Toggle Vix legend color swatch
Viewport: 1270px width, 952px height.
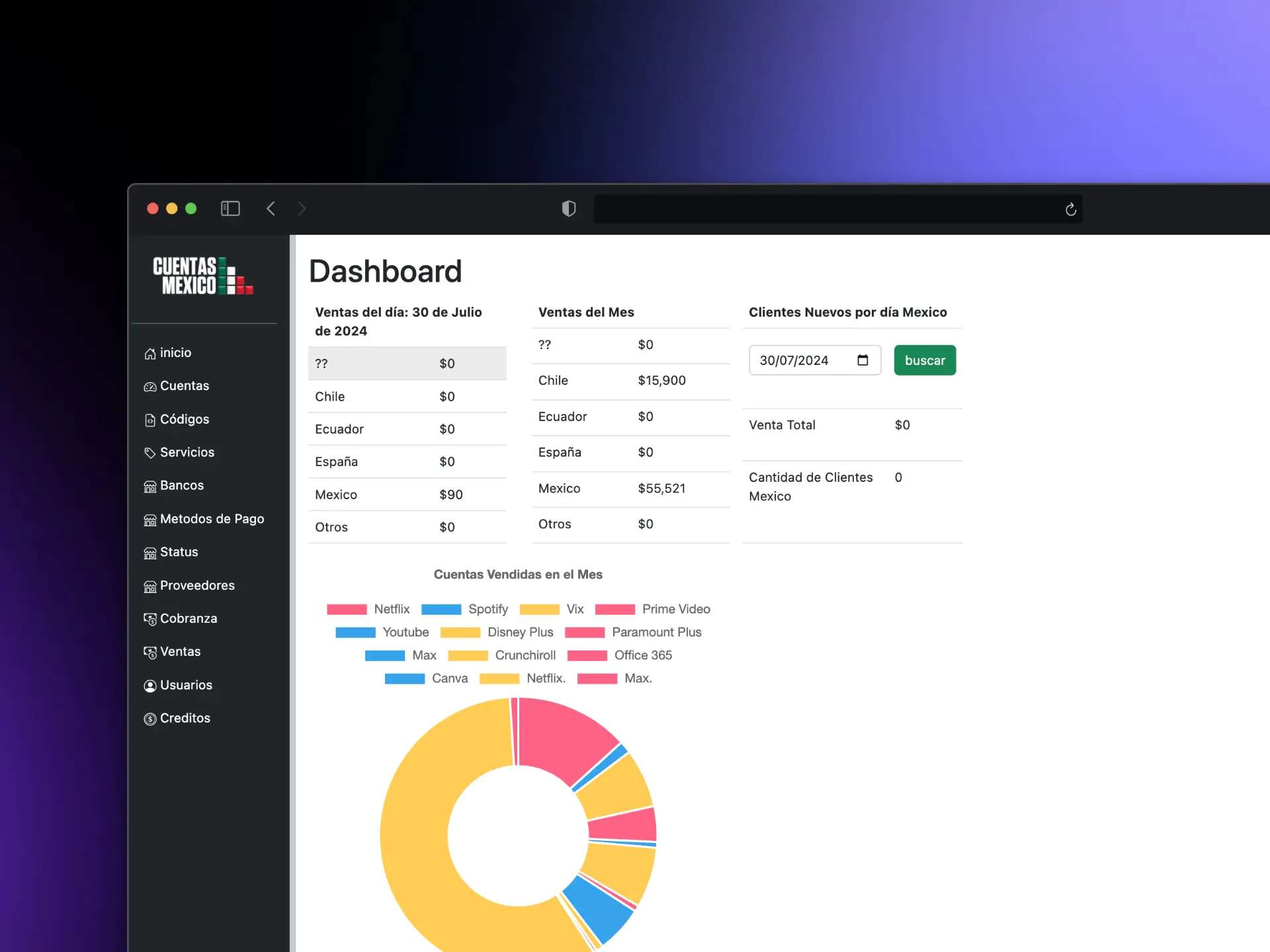click(x=540, y=610)
